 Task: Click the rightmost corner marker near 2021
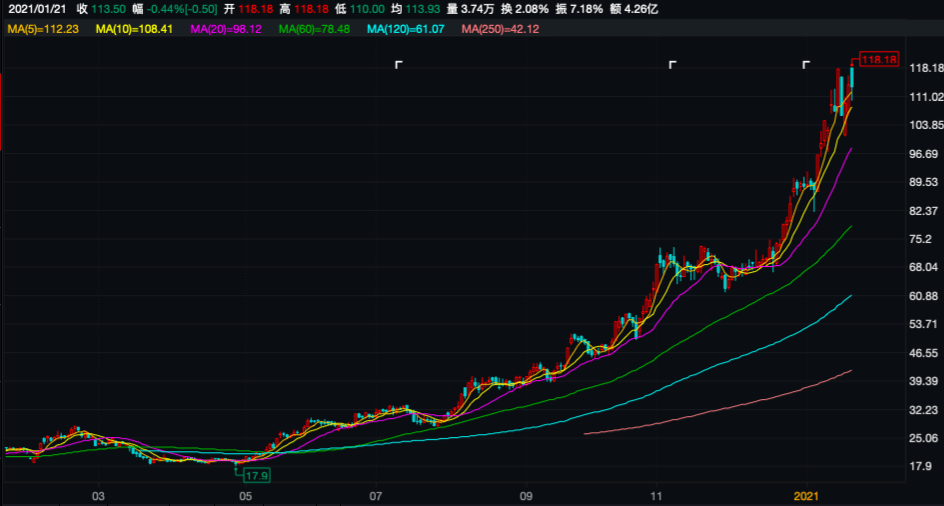[805, 65]
